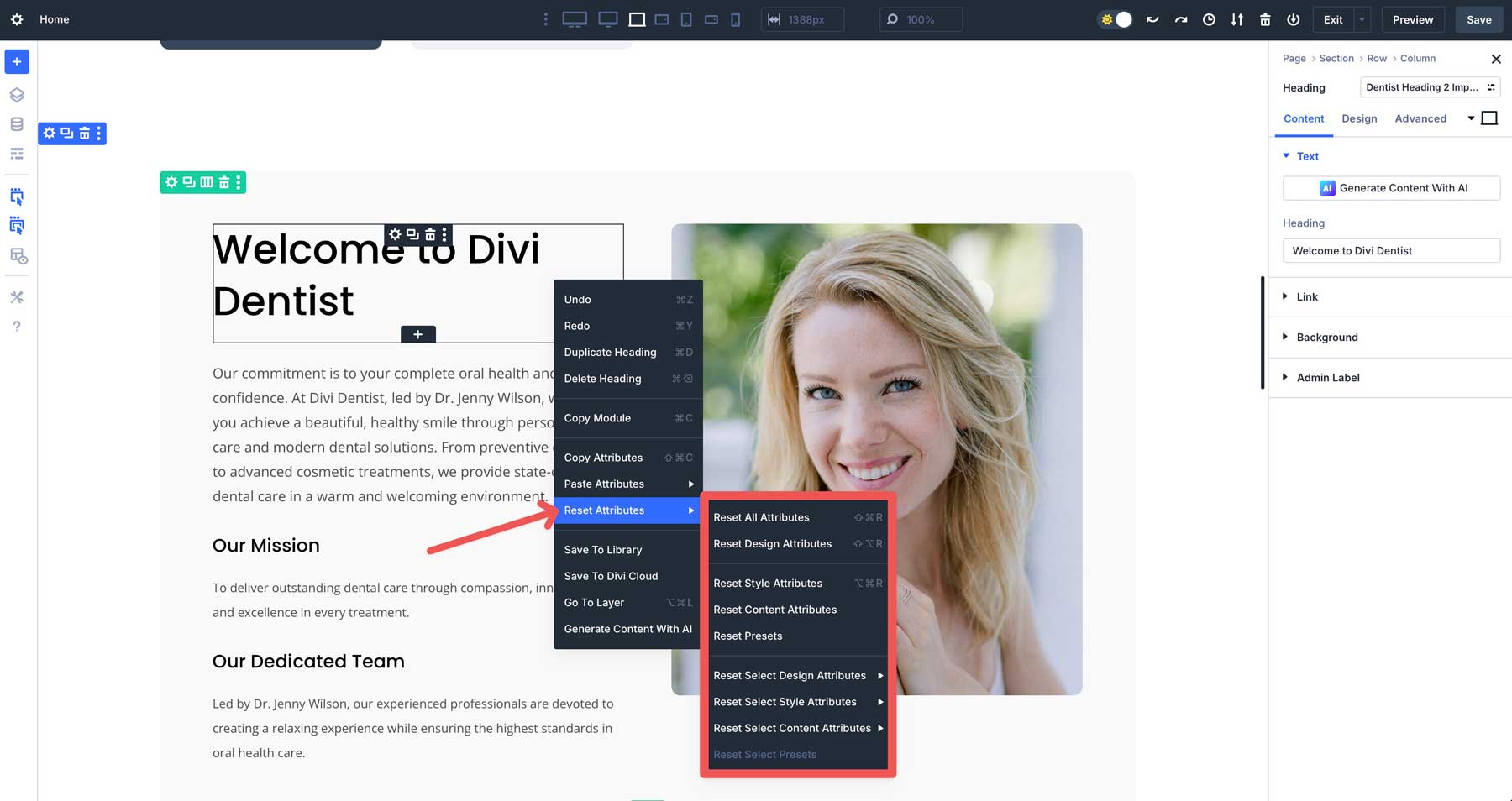Screen dimensions: 1512x801
Task: Open the Exit button dropdown arrow
Action: click(1360, 18)
